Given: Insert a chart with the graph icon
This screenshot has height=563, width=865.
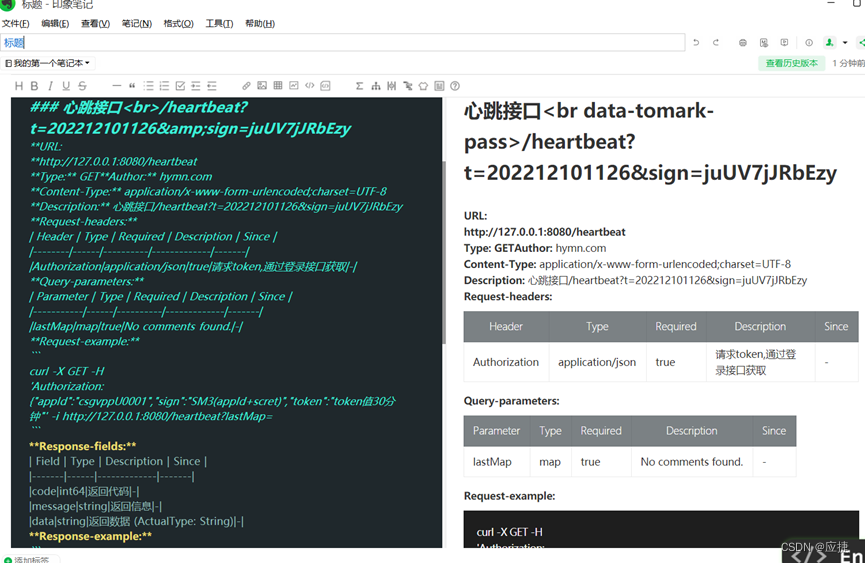Looking at the screenshot, I should (x=294, y=85).
